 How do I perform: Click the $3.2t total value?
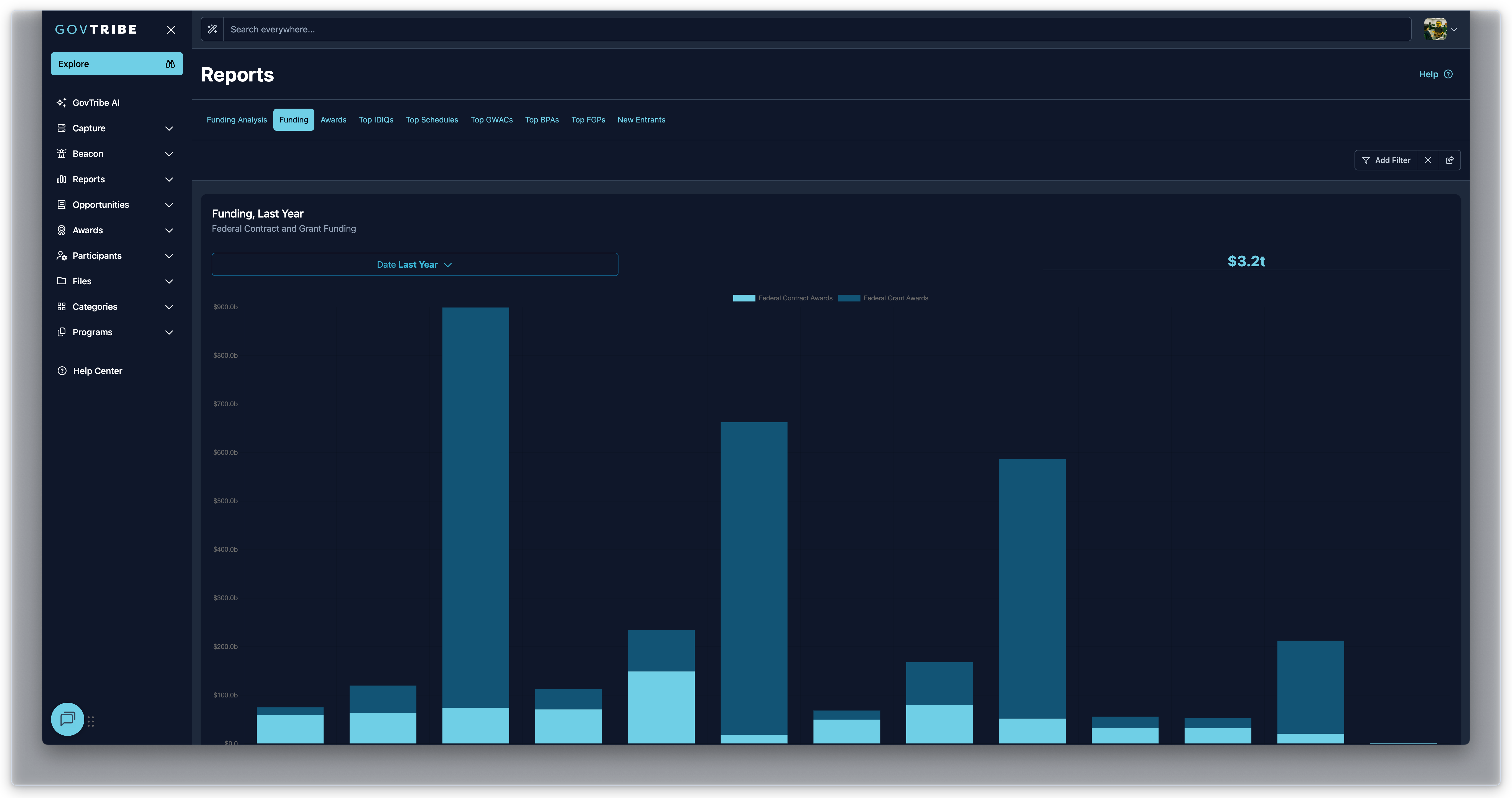point(1246,261)
